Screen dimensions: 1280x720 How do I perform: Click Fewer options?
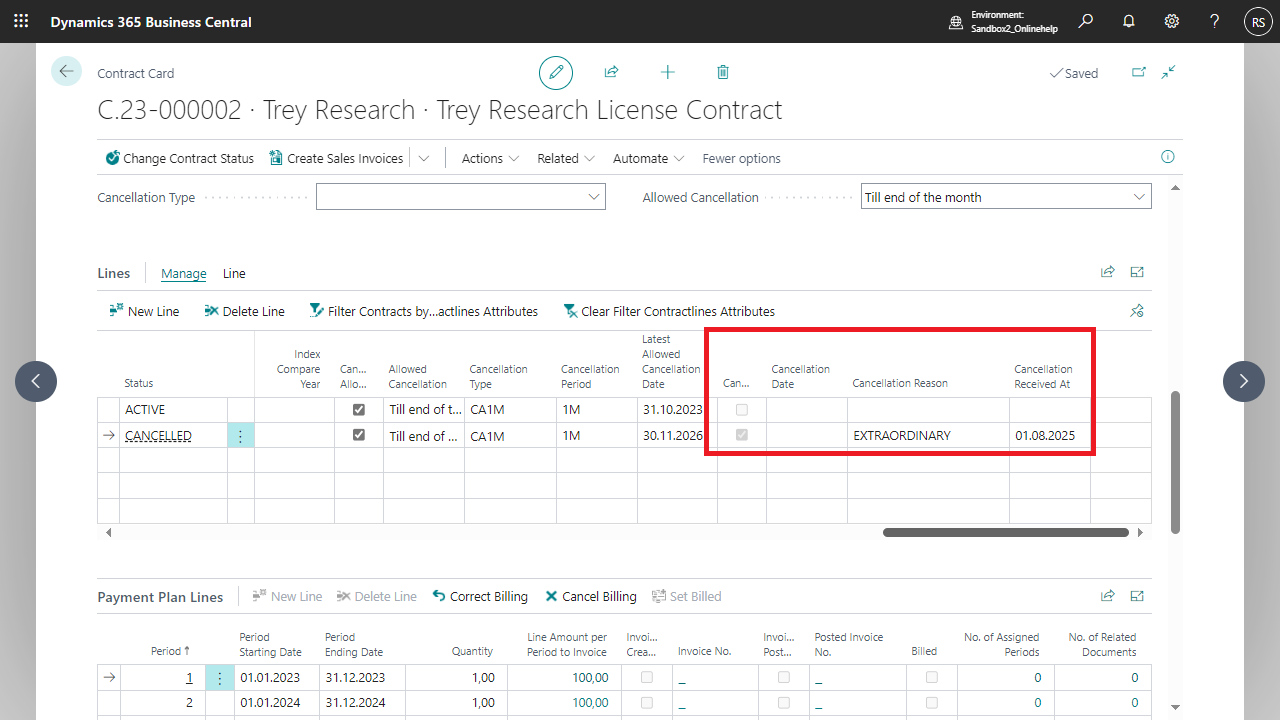pyautogui.click(x=742, y=158)
